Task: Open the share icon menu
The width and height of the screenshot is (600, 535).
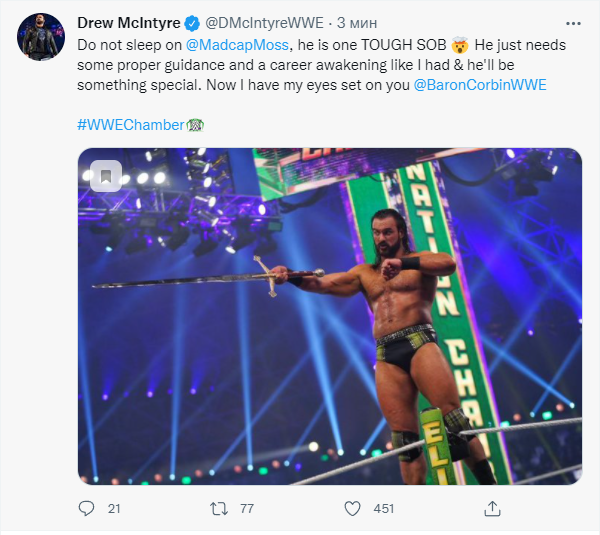Action: coord(491,509)
